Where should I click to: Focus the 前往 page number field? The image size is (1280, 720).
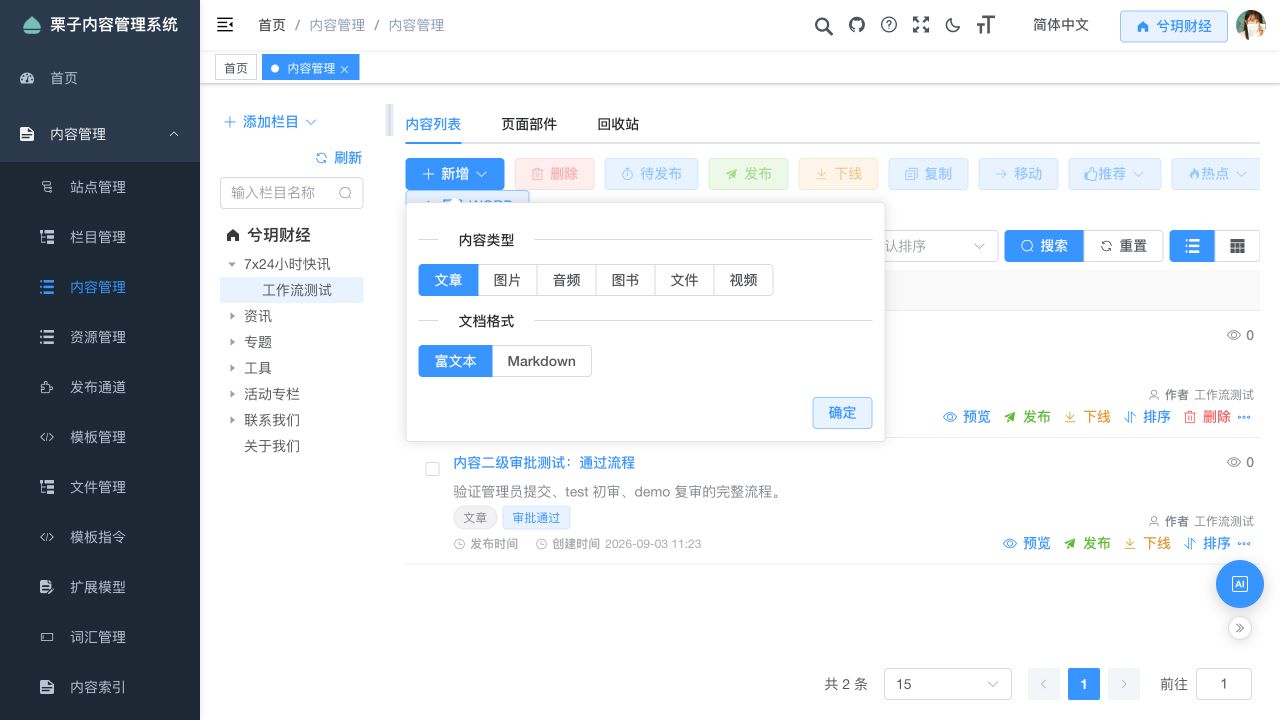[1224, 684]
